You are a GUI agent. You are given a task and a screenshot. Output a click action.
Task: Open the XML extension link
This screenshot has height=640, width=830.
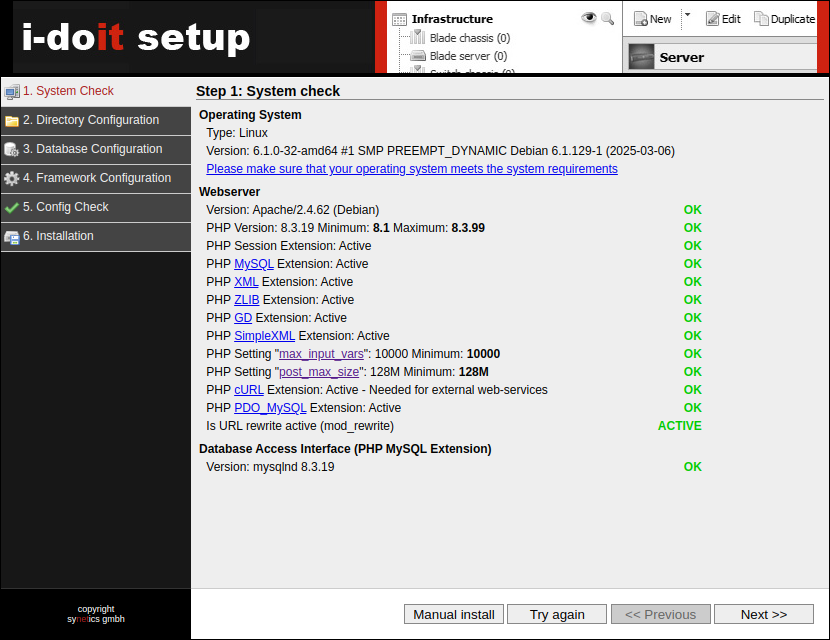pos(246,282)
